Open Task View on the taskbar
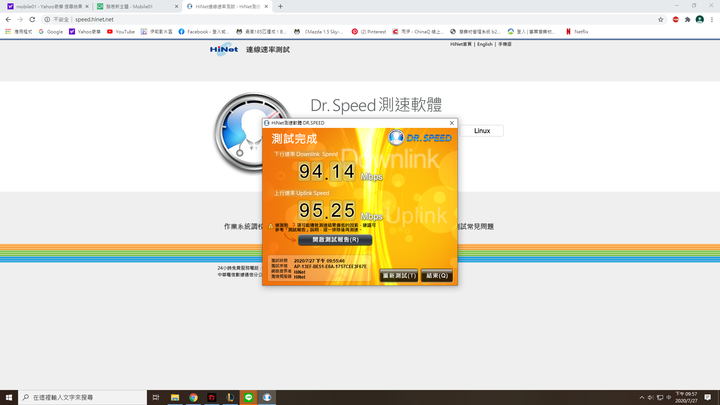720x405 pixels. pos(156,397)
